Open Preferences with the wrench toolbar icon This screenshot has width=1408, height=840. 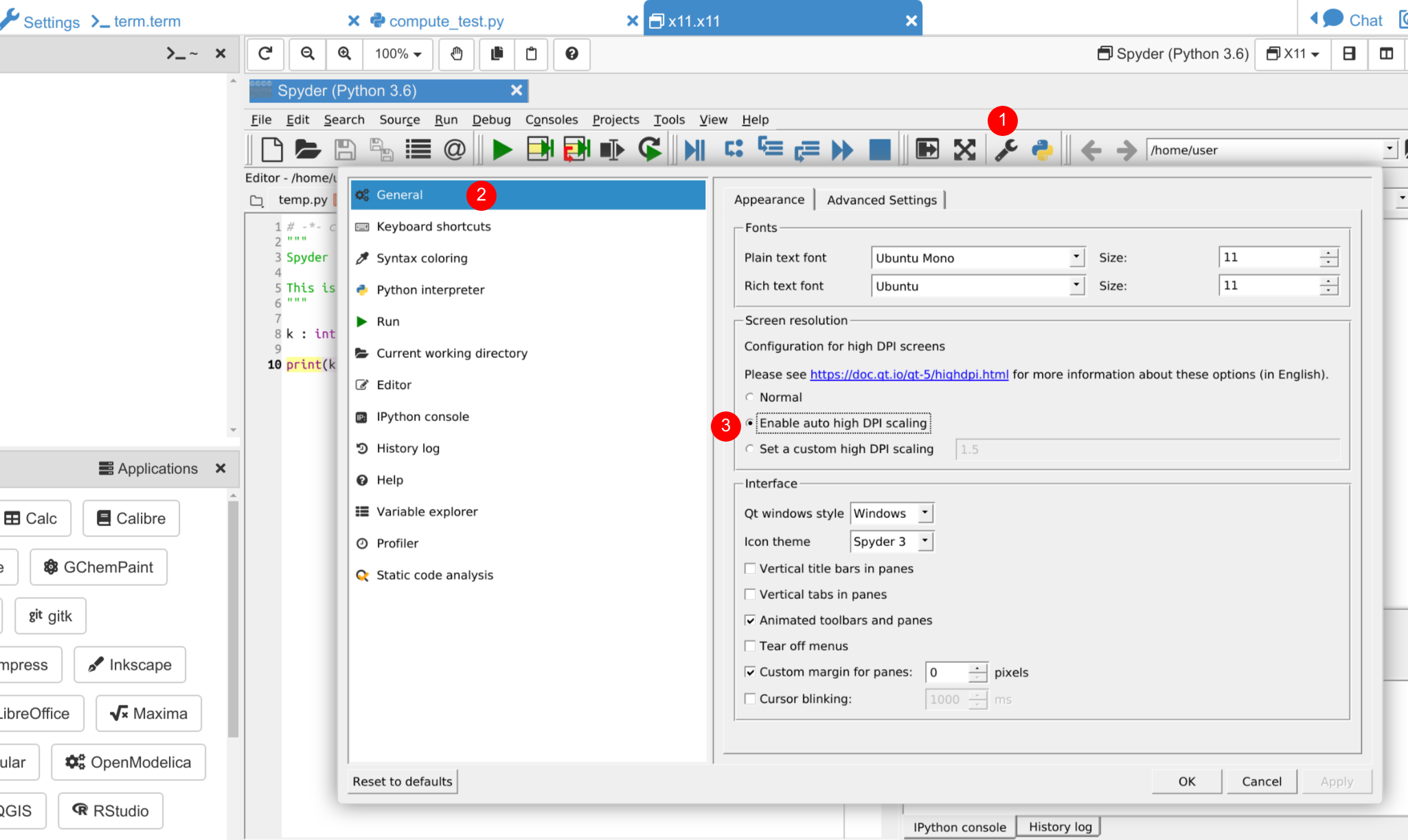click(1006, 149)
